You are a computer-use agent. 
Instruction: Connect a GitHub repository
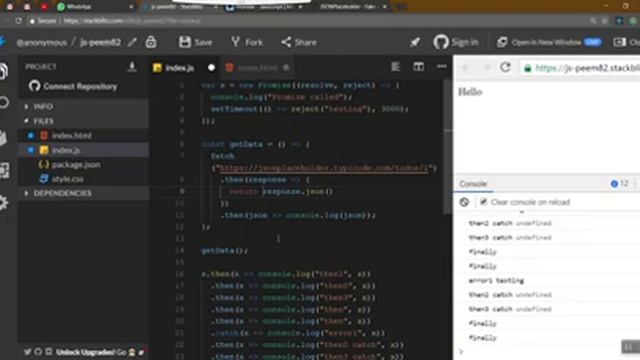click(x=73, y=86)
